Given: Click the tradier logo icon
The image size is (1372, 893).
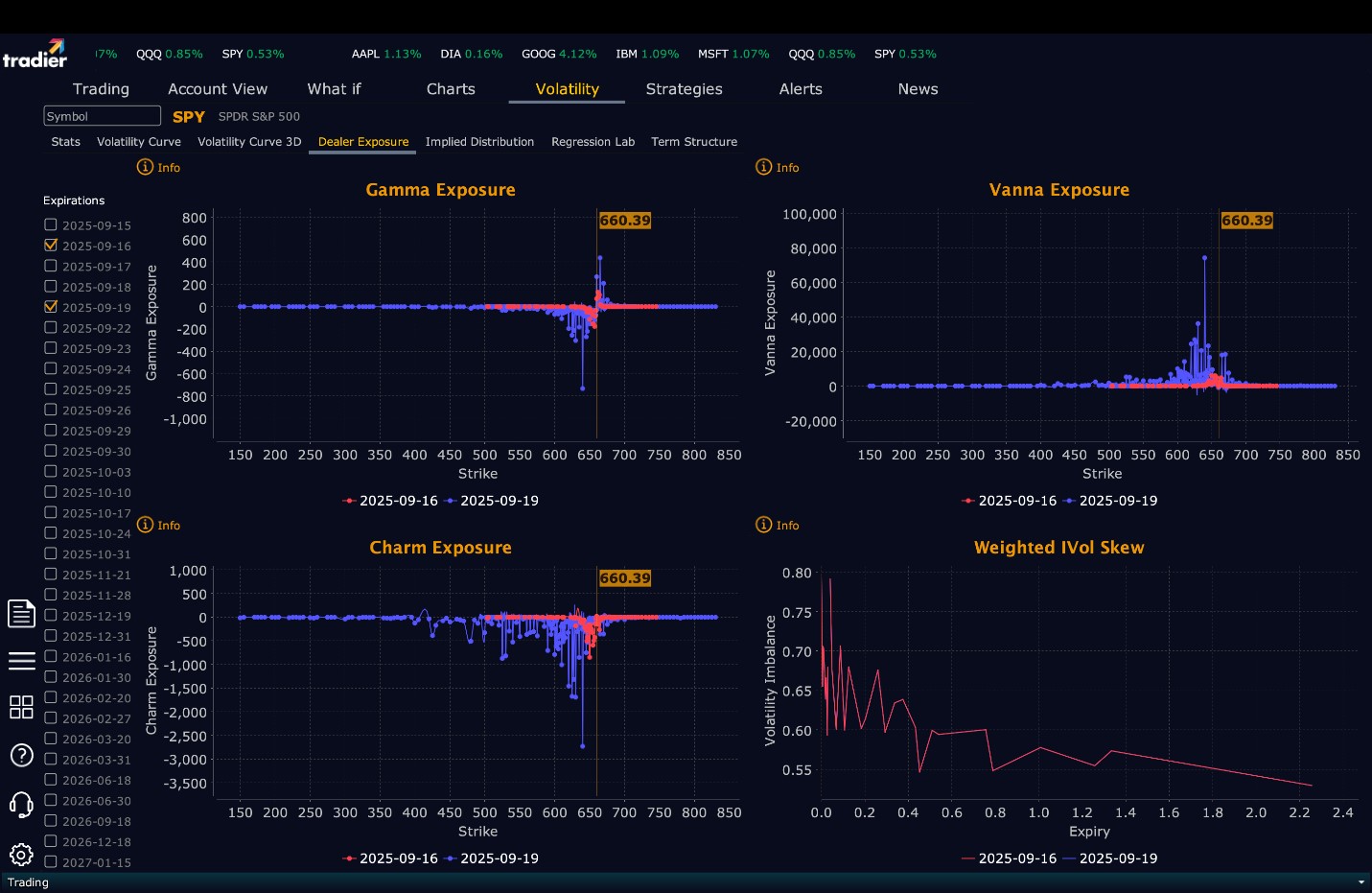Looking at the screenshot, I should (35, 54).
